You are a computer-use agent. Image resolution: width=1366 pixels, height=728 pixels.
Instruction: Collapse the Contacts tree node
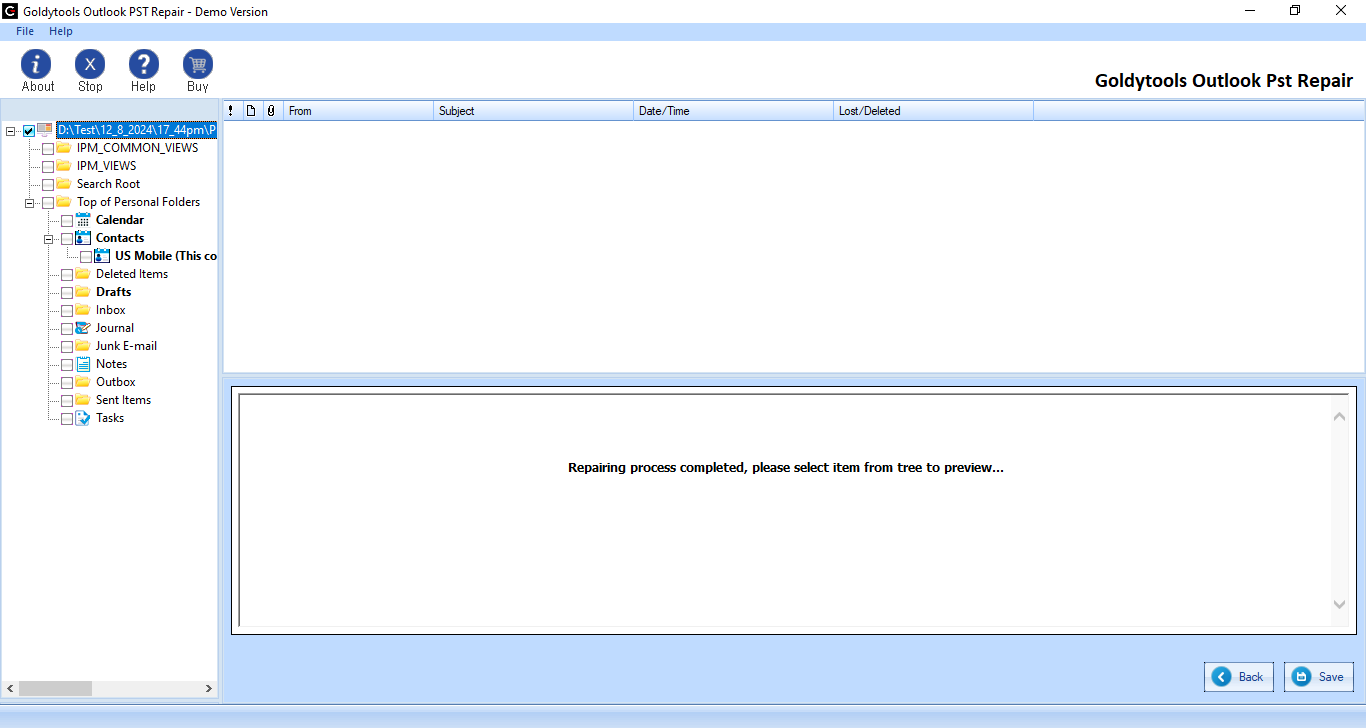coord(48,239)
